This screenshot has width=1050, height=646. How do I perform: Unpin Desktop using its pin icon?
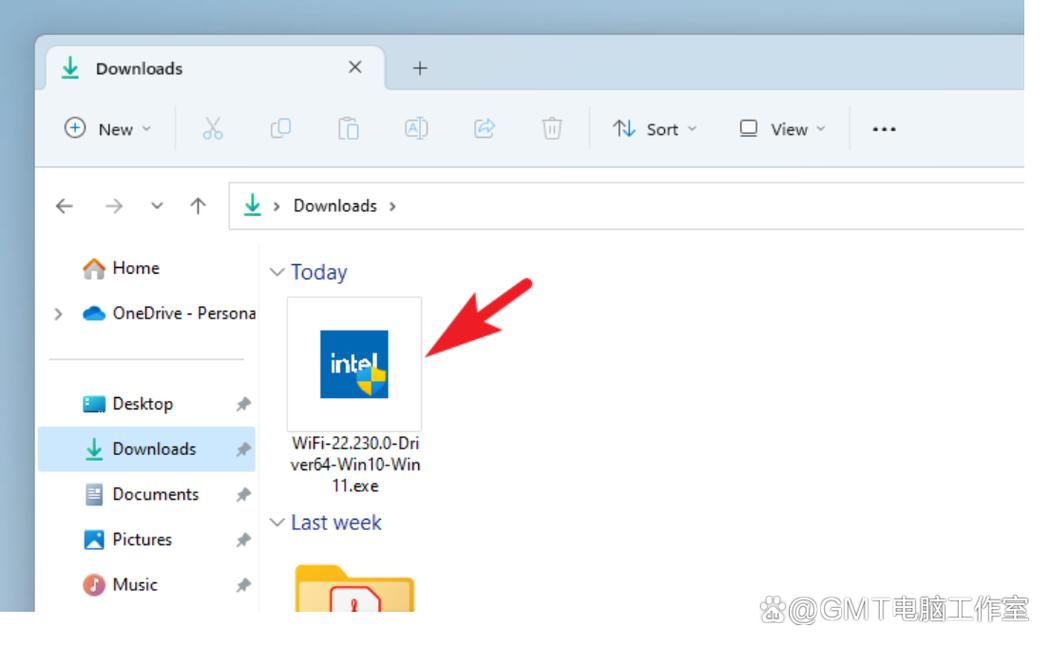[243, 404]
